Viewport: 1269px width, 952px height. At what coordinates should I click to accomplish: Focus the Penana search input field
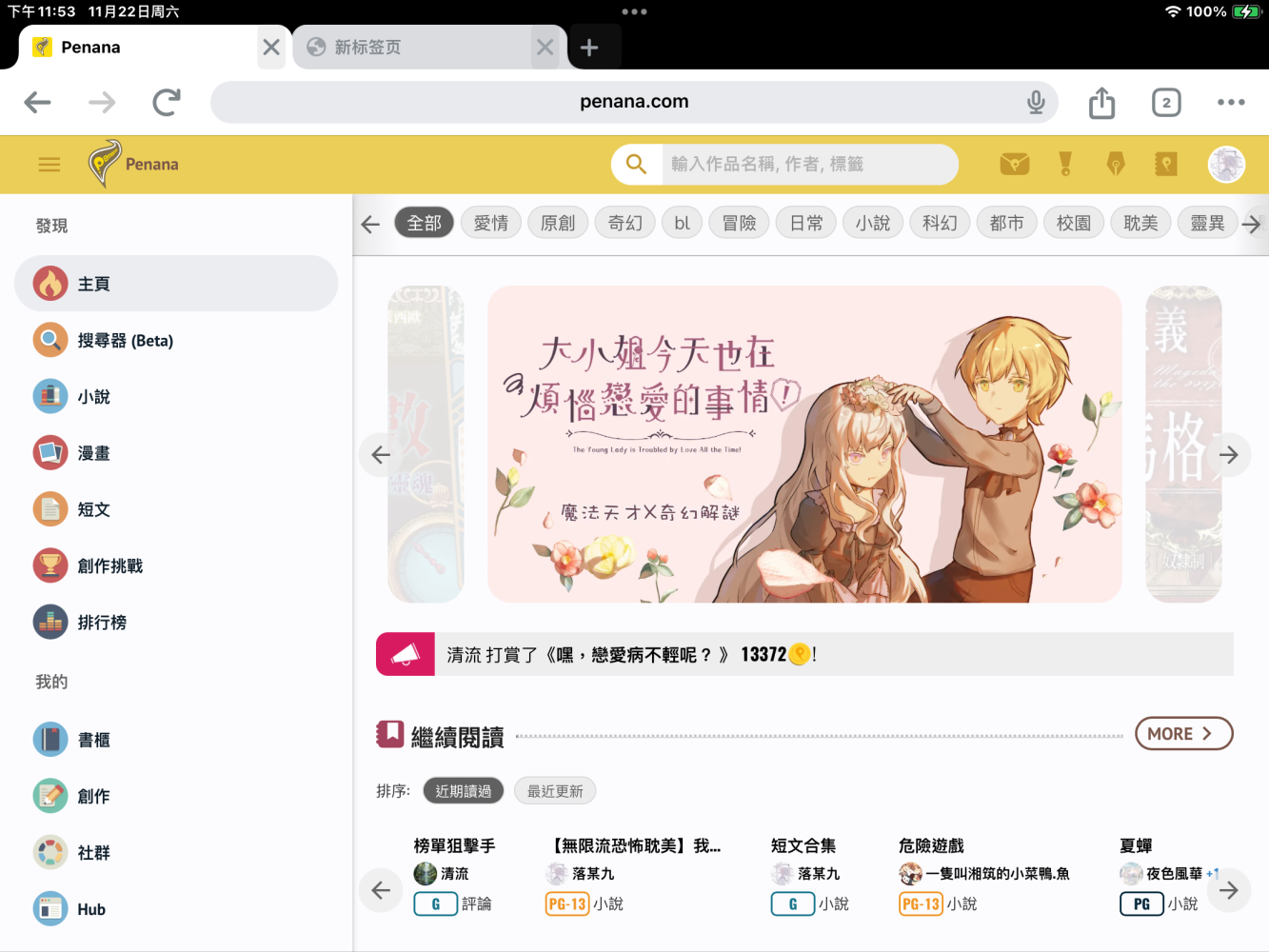tap(809, 165)
